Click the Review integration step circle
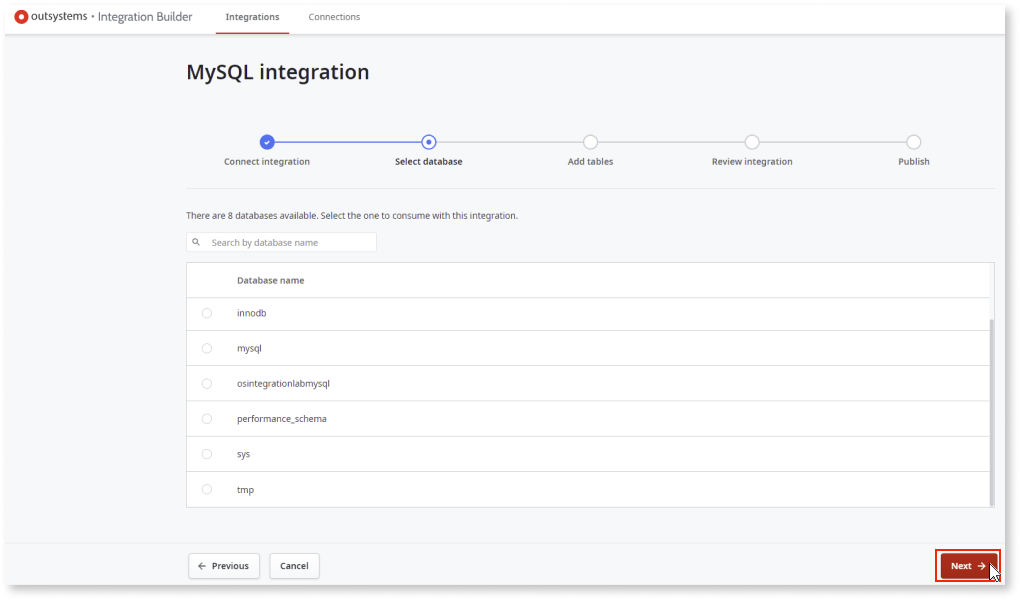The height and width of the screenshot is (600, 1020). pos(752,142)
